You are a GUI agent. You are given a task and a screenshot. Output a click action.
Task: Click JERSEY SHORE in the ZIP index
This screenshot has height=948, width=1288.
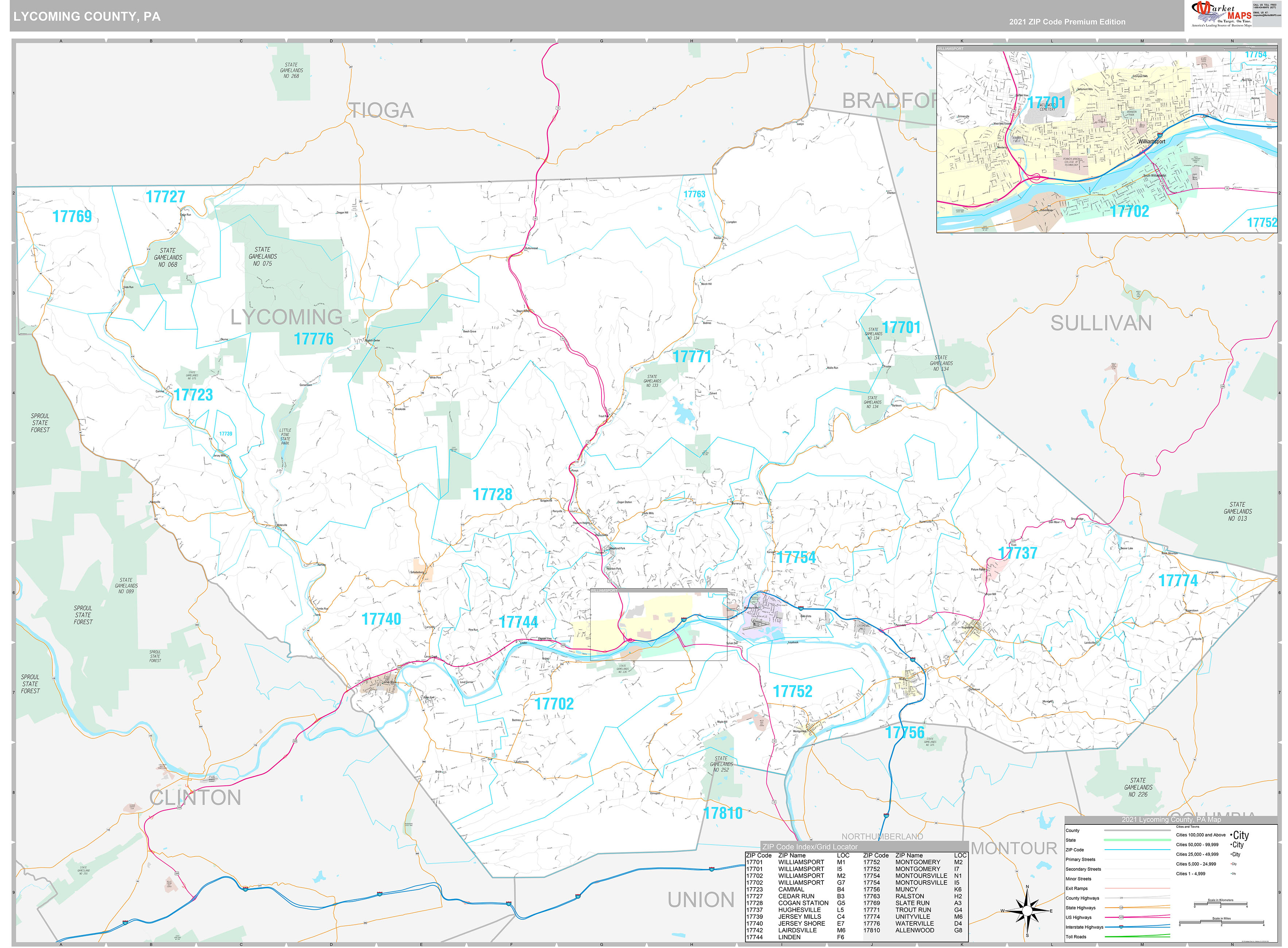[801, 924]
